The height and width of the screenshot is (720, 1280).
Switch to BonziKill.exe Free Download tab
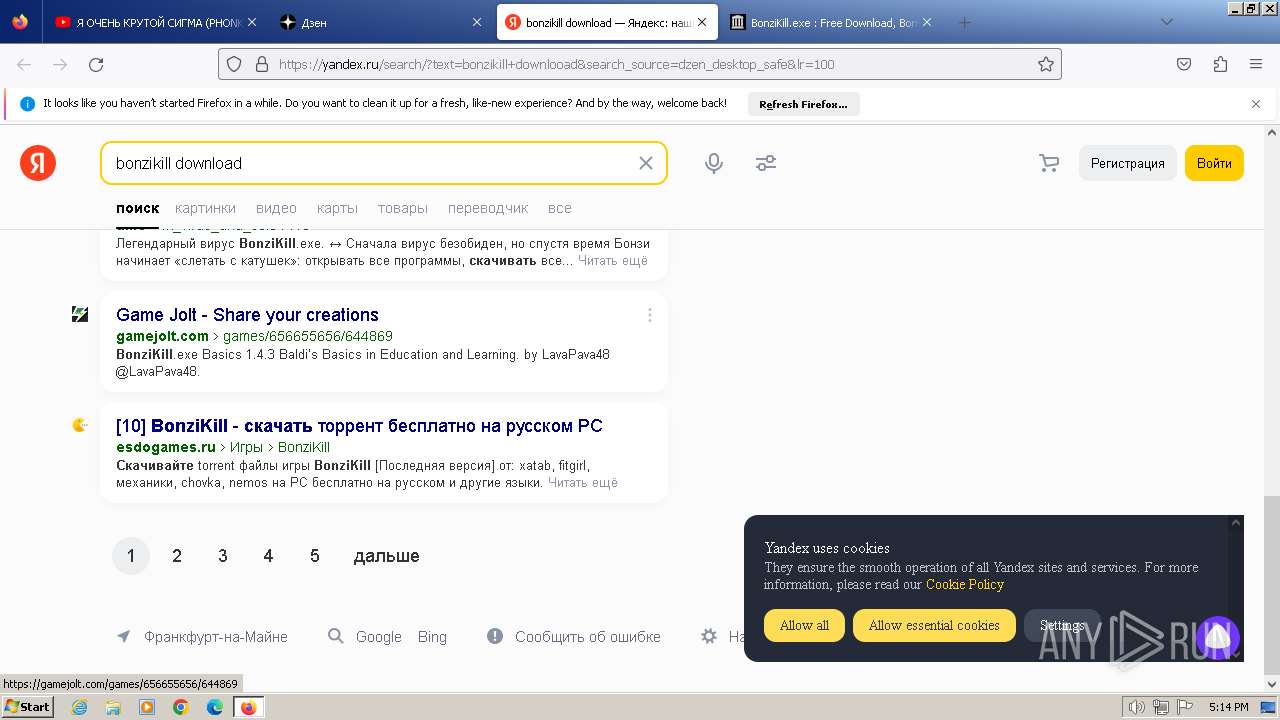[x=833, y=22]
